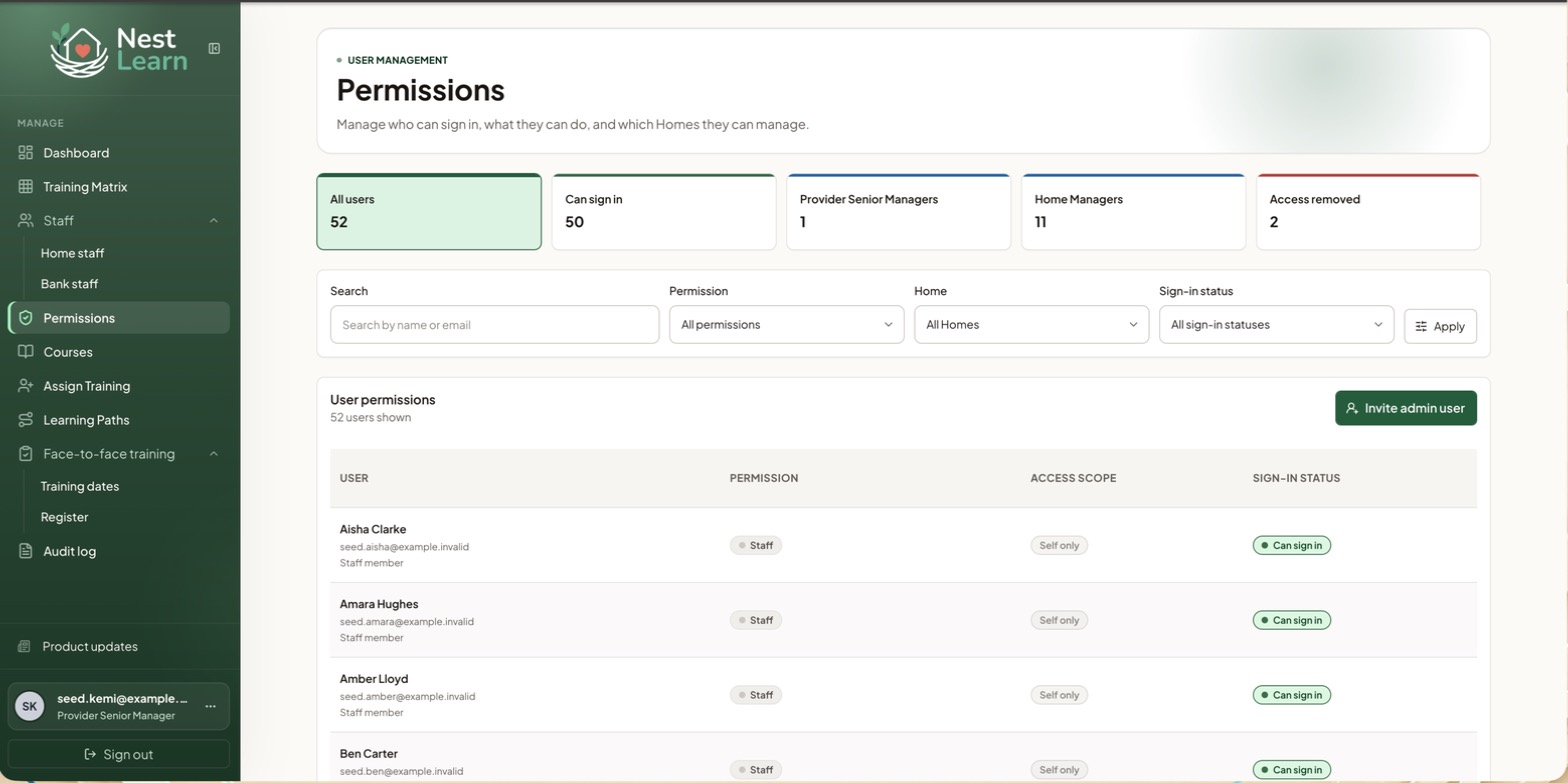1568x783 pixels.
Task: Open the All Homes dropdown
Action: [x=1031, y=325]
